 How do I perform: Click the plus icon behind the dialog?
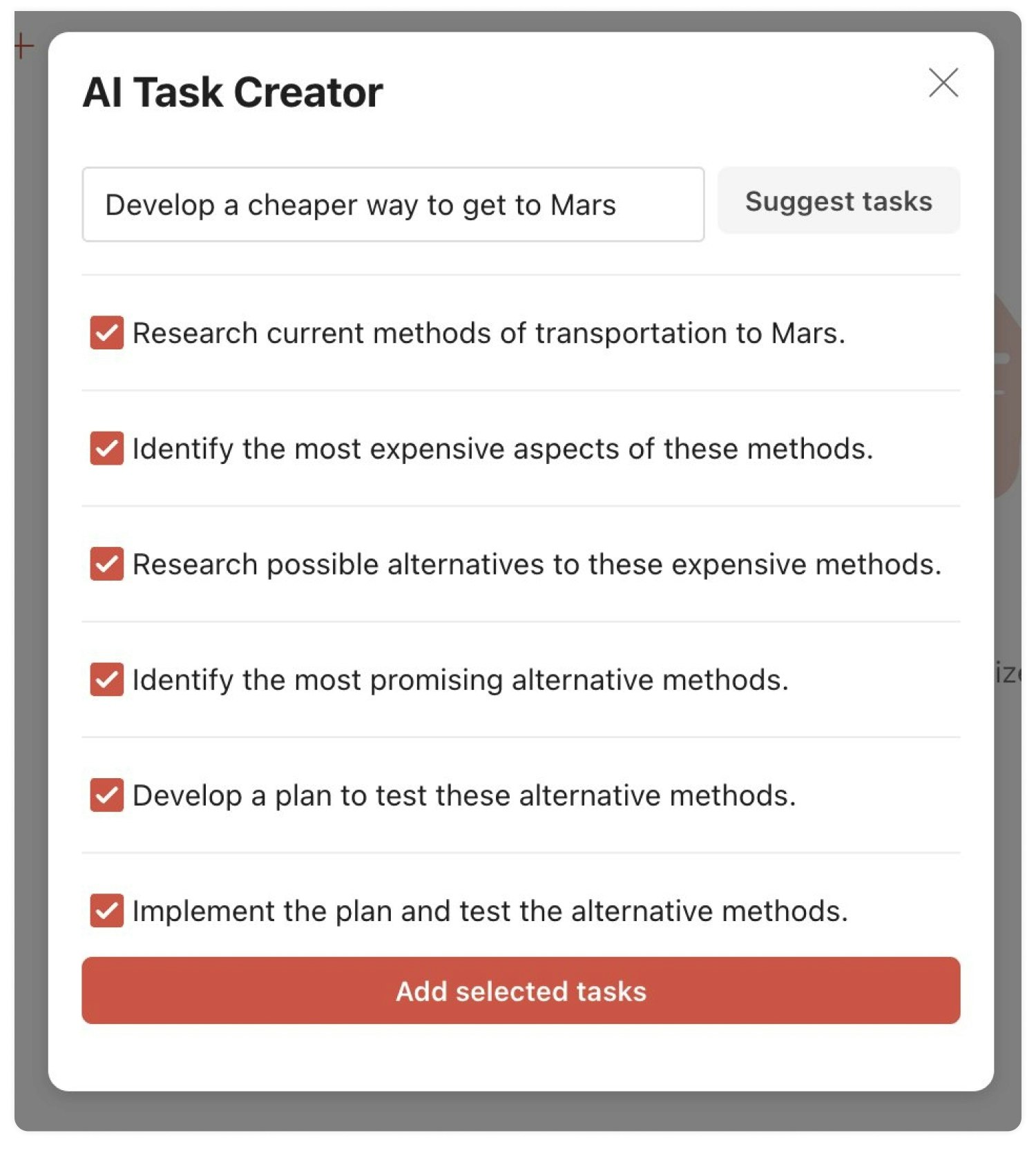(24, 47)
